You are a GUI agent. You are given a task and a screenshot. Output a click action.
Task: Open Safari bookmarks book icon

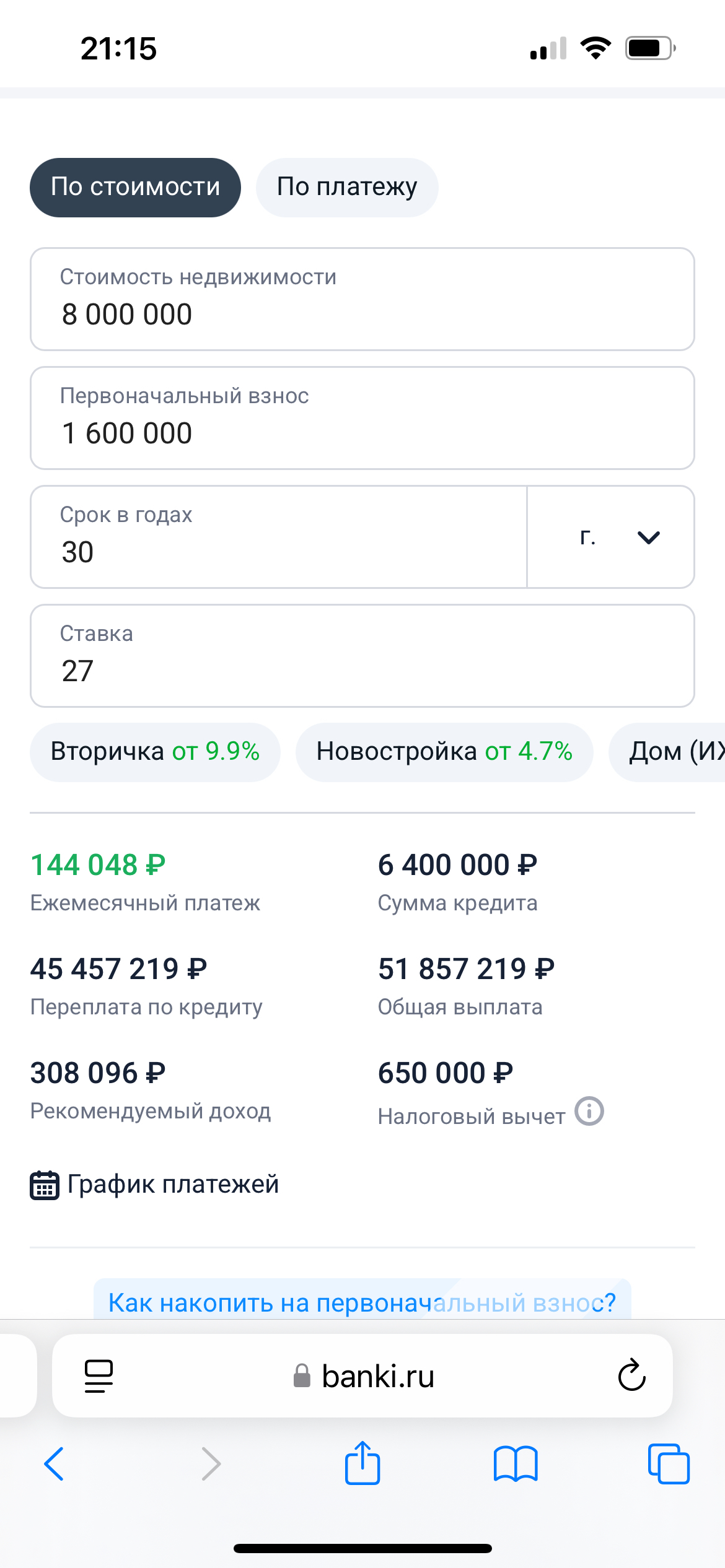pos(516,1464)
